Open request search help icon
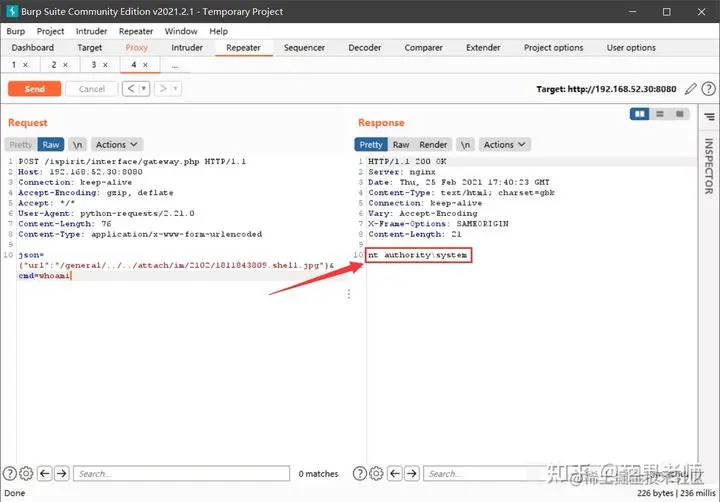Image resolution: width=720 pixels, height=502 pixels. pyautogui.click(x=10, y=473)
